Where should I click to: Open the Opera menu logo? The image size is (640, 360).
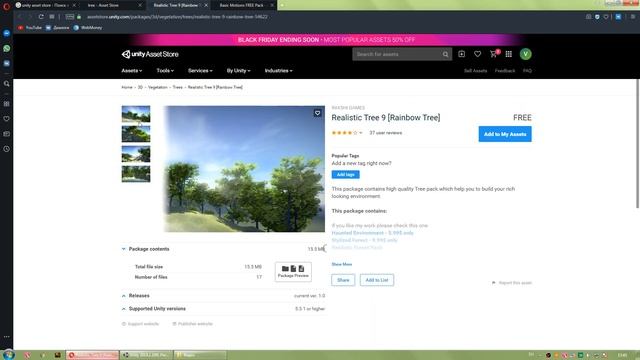coord(7,6)
